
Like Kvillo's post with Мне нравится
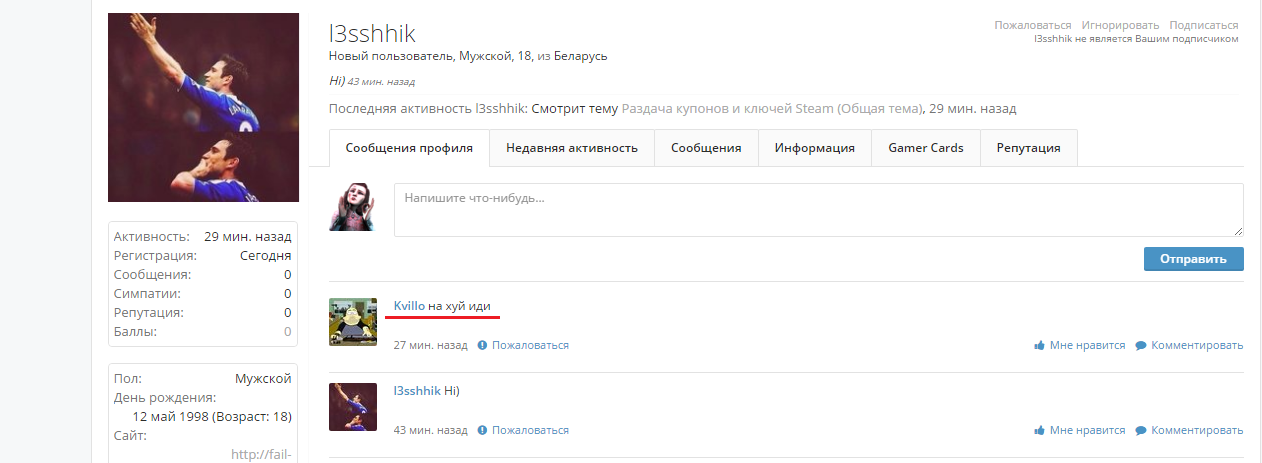tap(1087, 345)
